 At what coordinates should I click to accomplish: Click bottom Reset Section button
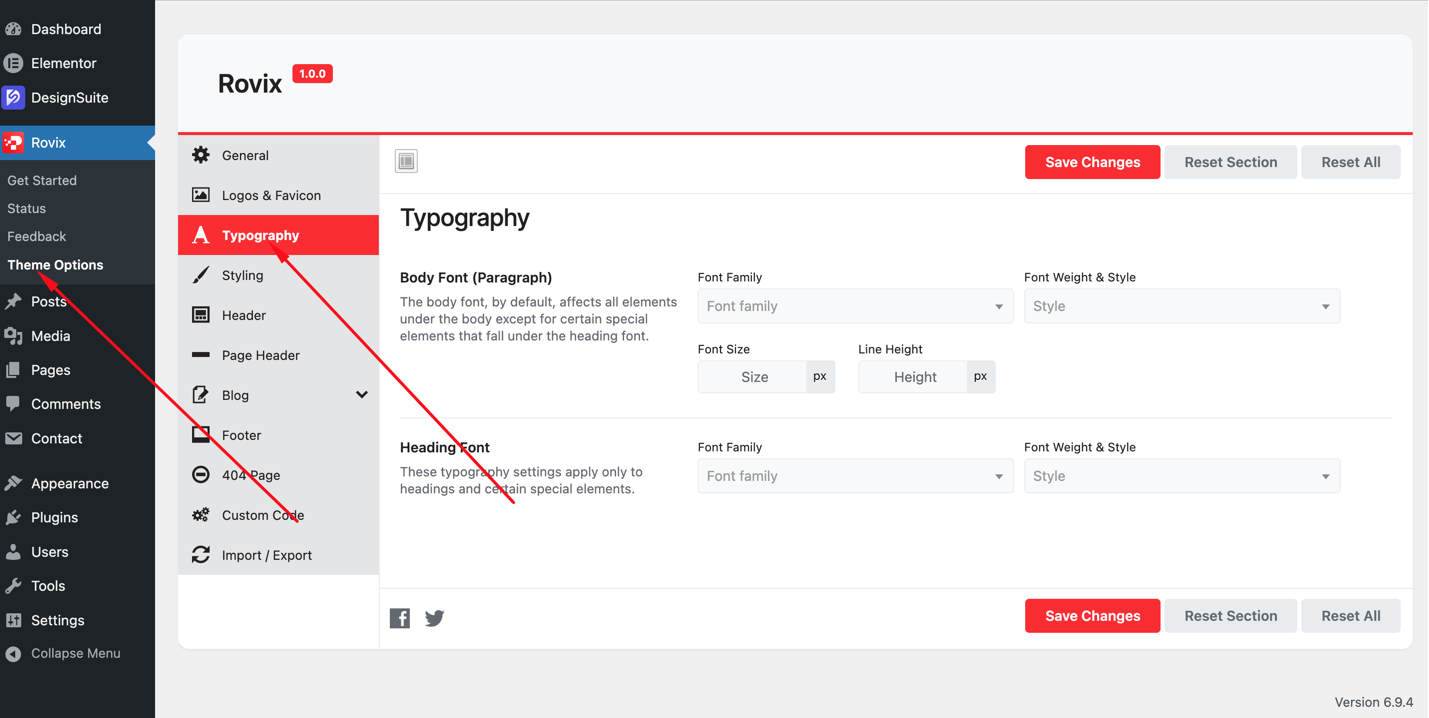[x=1231, y=616]
